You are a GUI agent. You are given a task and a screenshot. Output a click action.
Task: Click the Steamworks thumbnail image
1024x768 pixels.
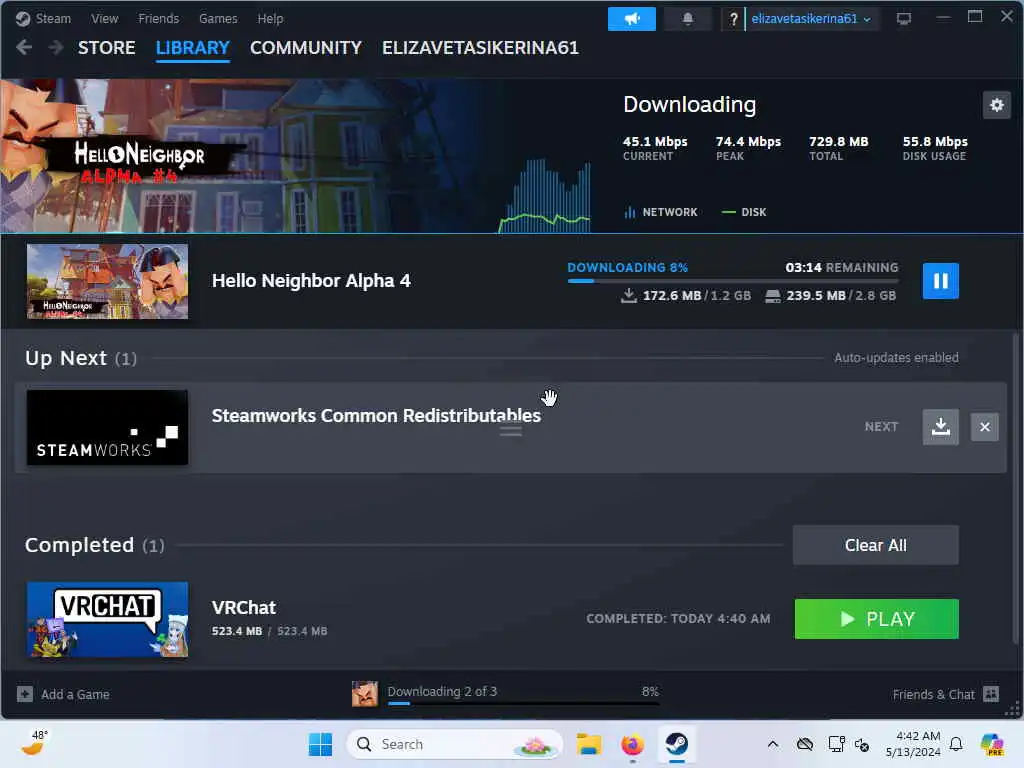coord(107,428)
